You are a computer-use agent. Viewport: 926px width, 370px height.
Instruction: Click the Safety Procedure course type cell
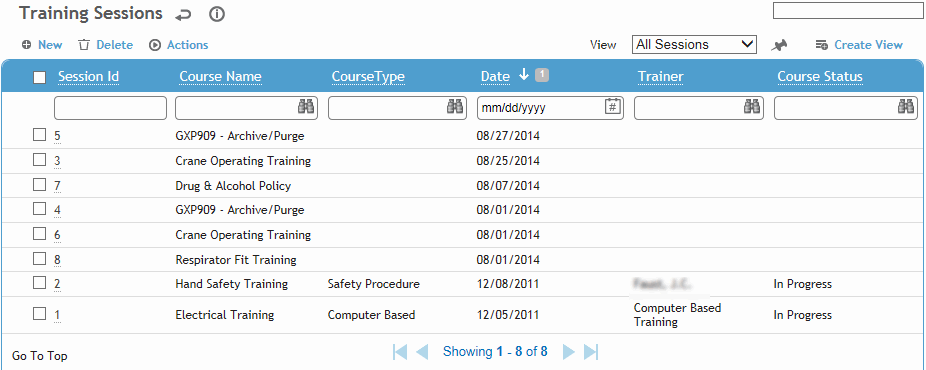click(374, 284)
